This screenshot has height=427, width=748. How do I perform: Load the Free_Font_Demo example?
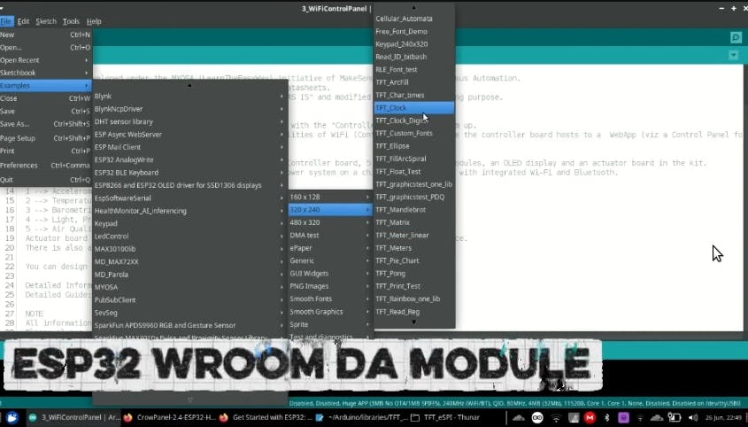click(x=414, y=31)
